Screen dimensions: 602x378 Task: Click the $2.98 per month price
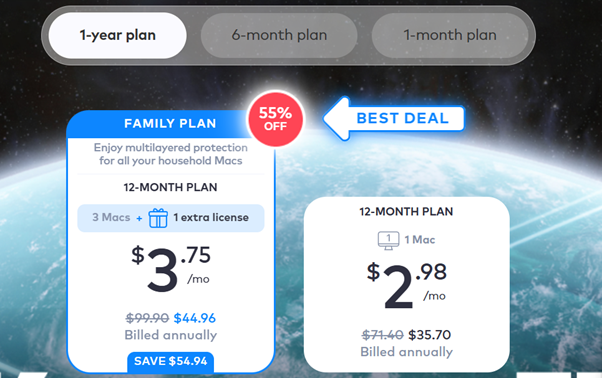click(407, 286)
